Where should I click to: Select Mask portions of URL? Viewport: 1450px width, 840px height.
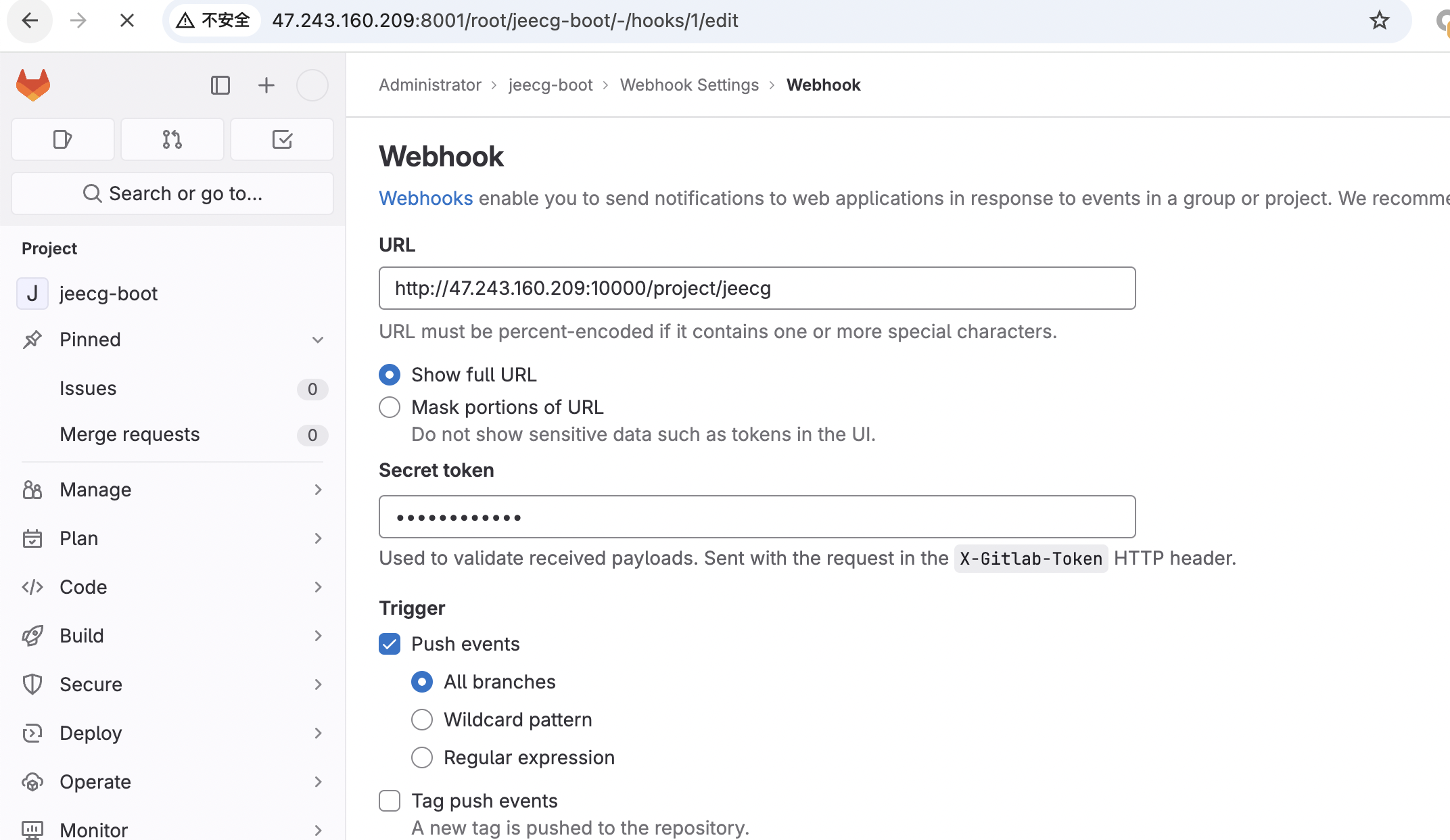click(390, 406)
